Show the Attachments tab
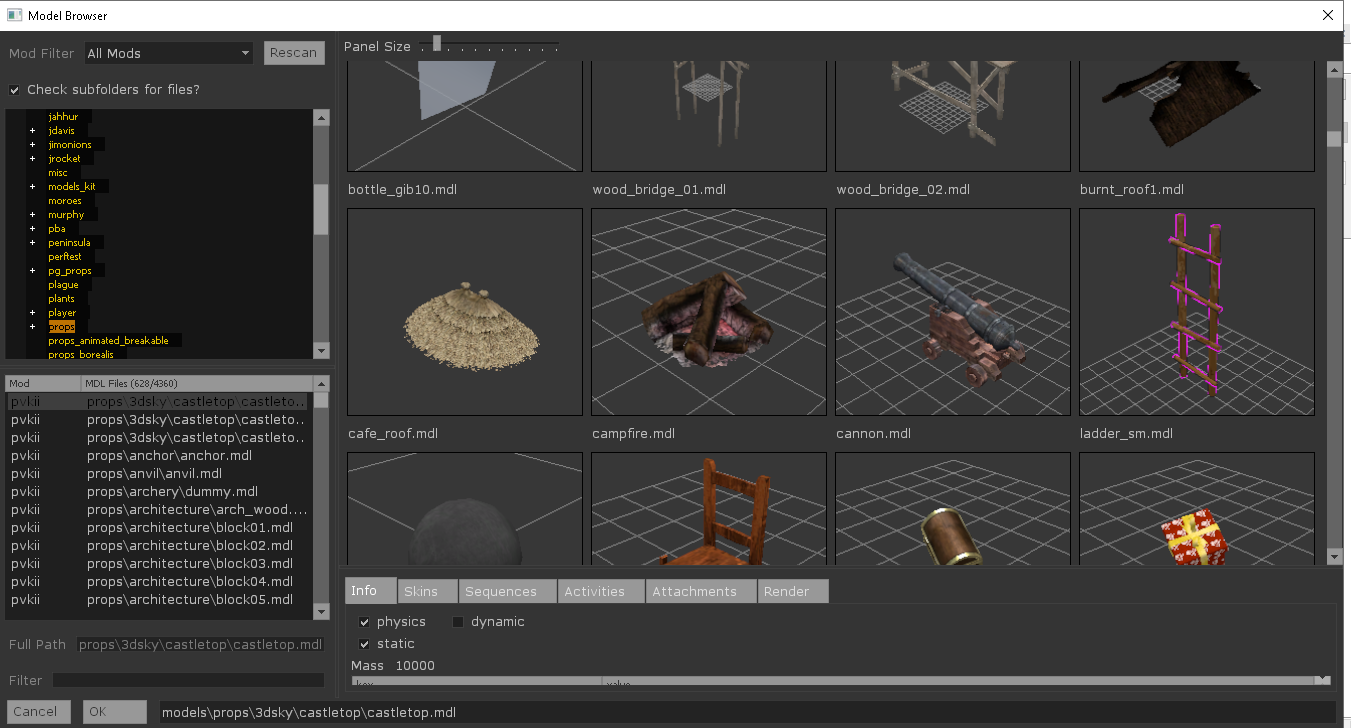This screenshot has height=728, width=1351. 701,592
